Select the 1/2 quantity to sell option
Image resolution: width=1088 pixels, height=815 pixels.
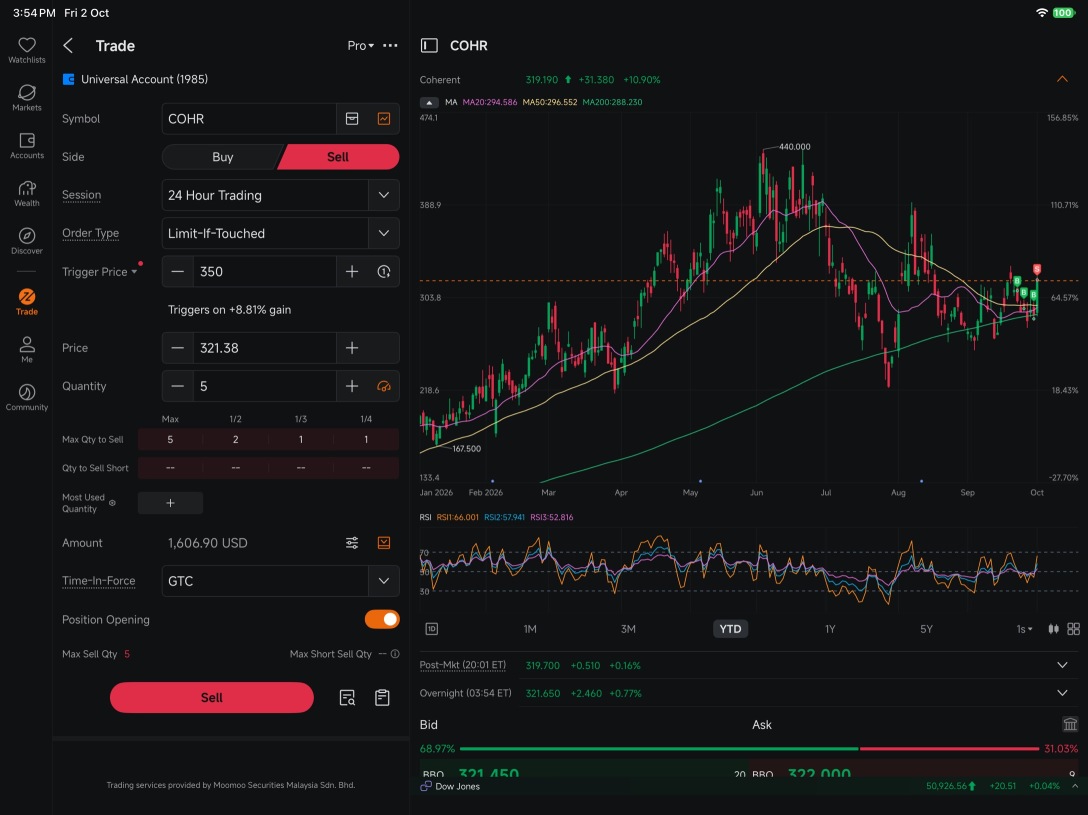236,440
